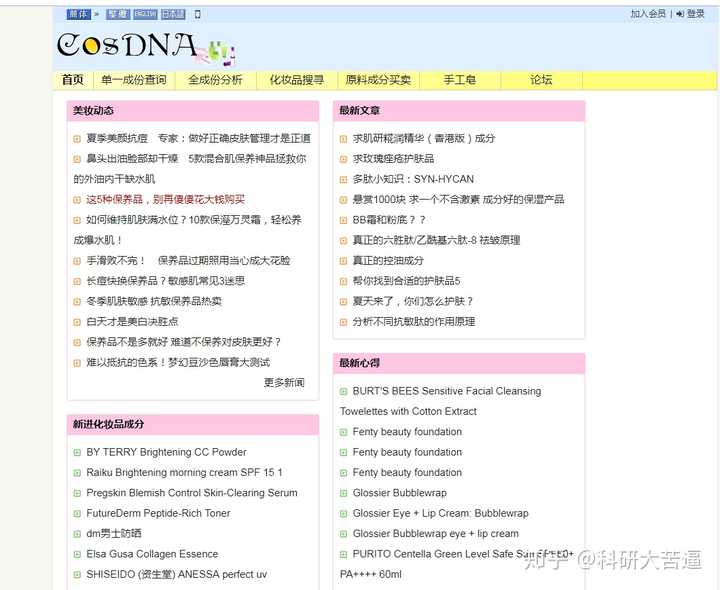Open the 手工皂 menu item
This screenshot has width=720, height=590.
460,80
